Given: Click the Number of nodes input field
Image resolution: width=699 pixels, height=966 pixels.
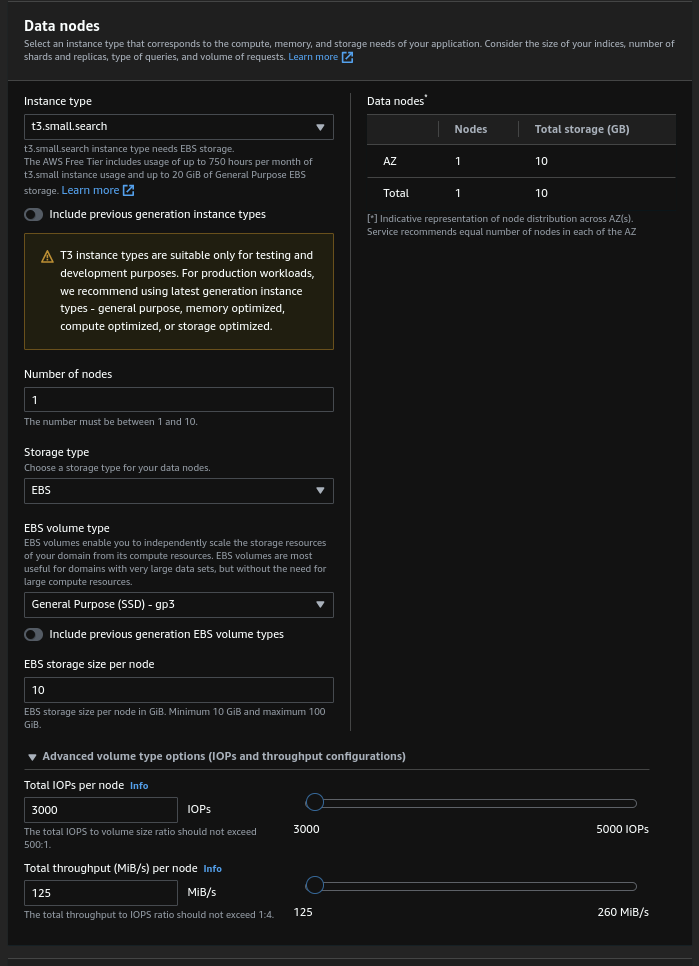Looking at the screenshot, I should pos(178,400).
